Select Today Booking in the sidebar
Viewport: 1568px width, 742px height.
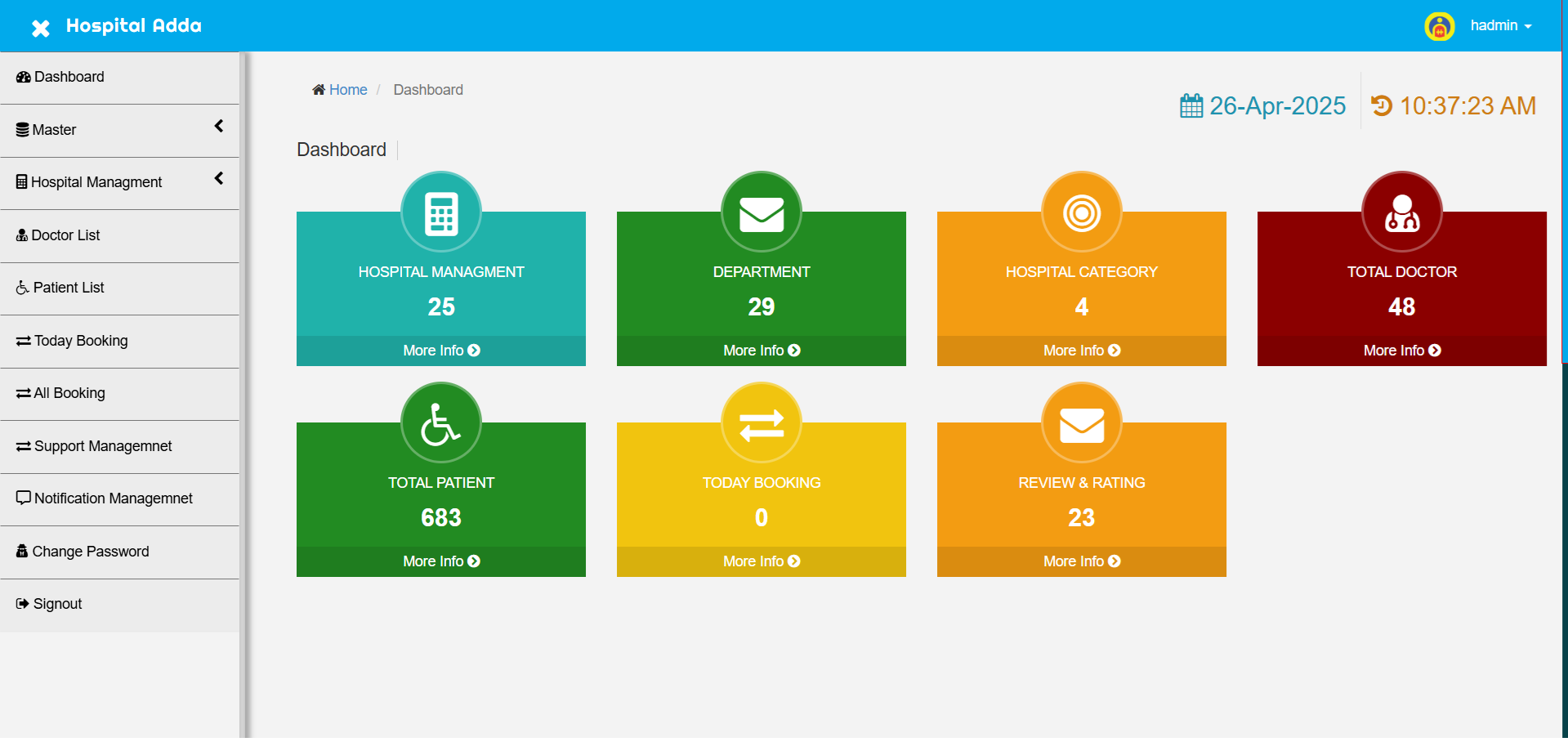click(80, 341)
